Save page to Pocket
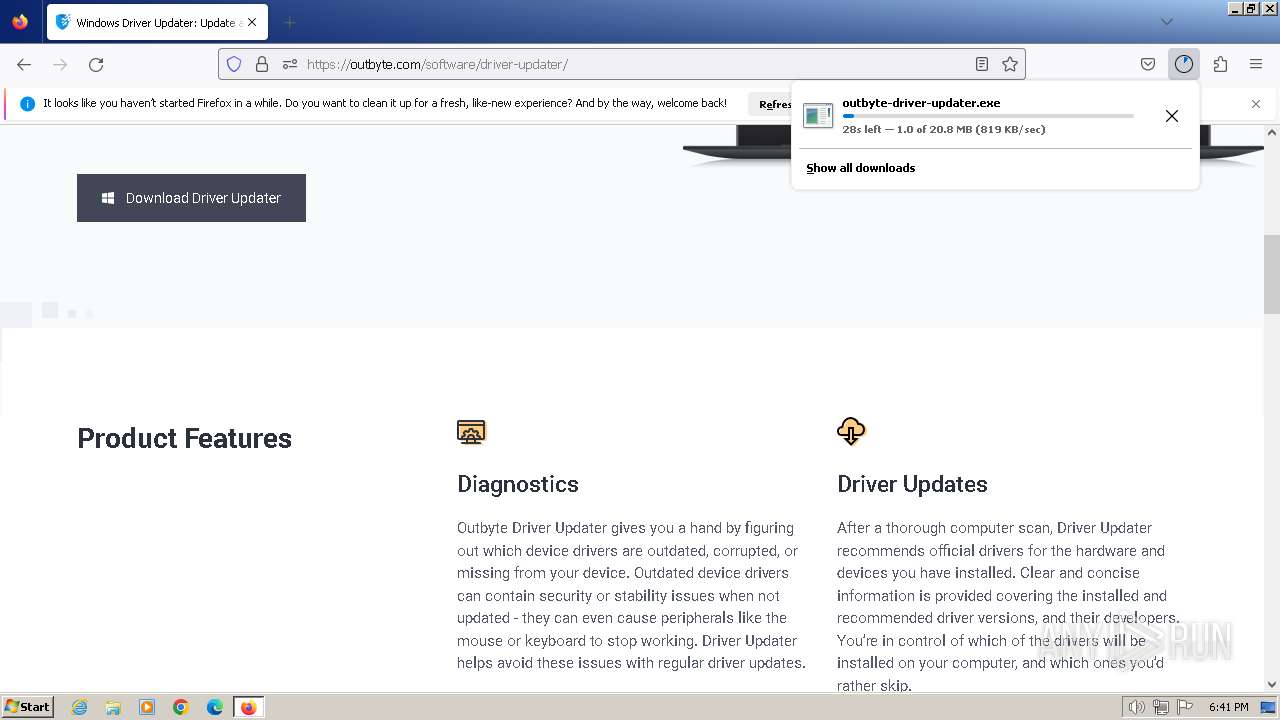Image resolution: width=1280 pixels, height=720 pixels. pyautogui.click(x=1148, y=64)
